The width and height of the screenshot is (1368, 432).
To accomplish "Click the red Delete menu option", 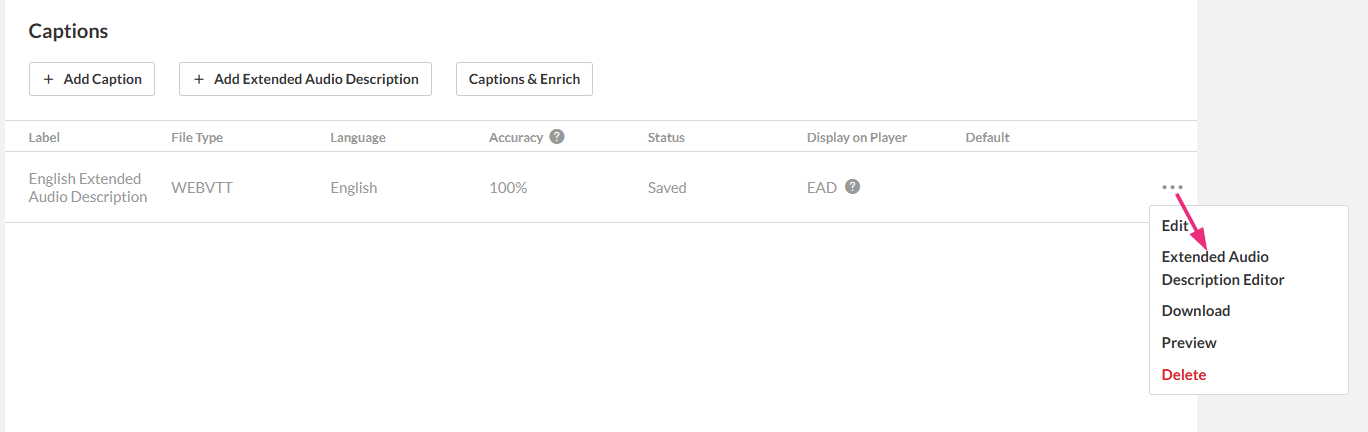I will (1184, 375).
